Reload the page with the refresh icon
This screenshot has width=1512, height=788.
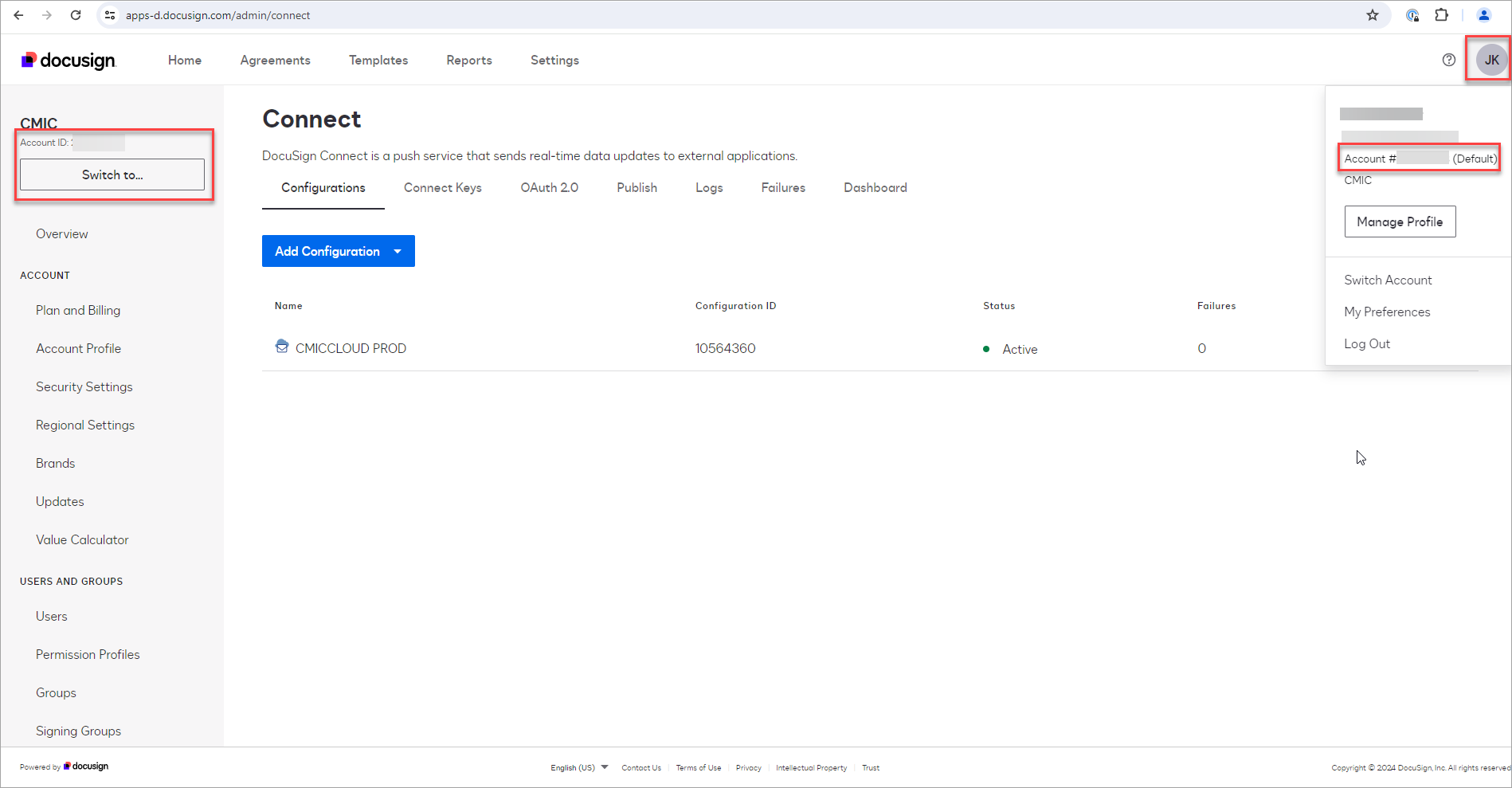pyautogui.click(x=76, y=15)
